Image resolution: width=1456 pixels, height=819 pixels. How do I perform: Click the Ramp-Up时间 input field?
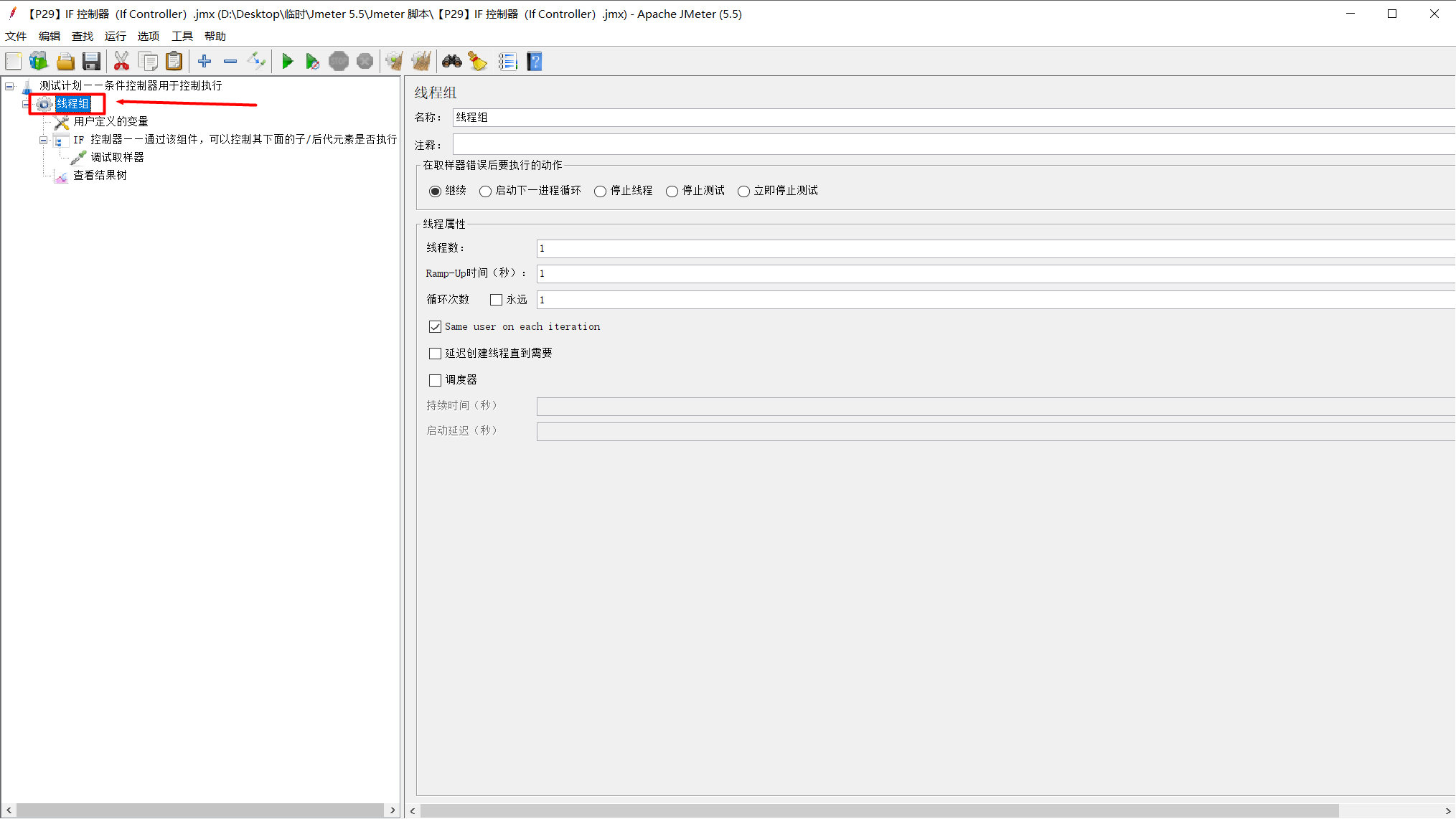(996, 273)
